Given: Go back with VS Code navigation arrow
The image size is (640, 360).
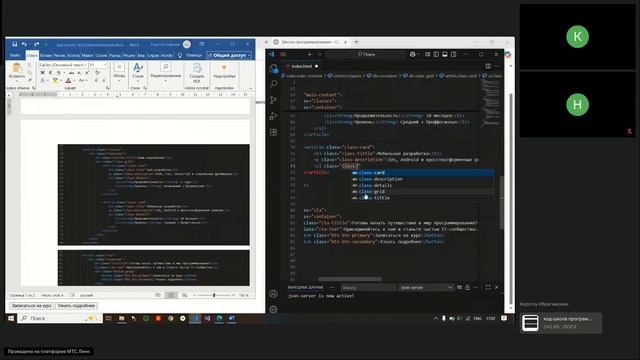Looking at the screenshot, I should (x=310, y=54).
